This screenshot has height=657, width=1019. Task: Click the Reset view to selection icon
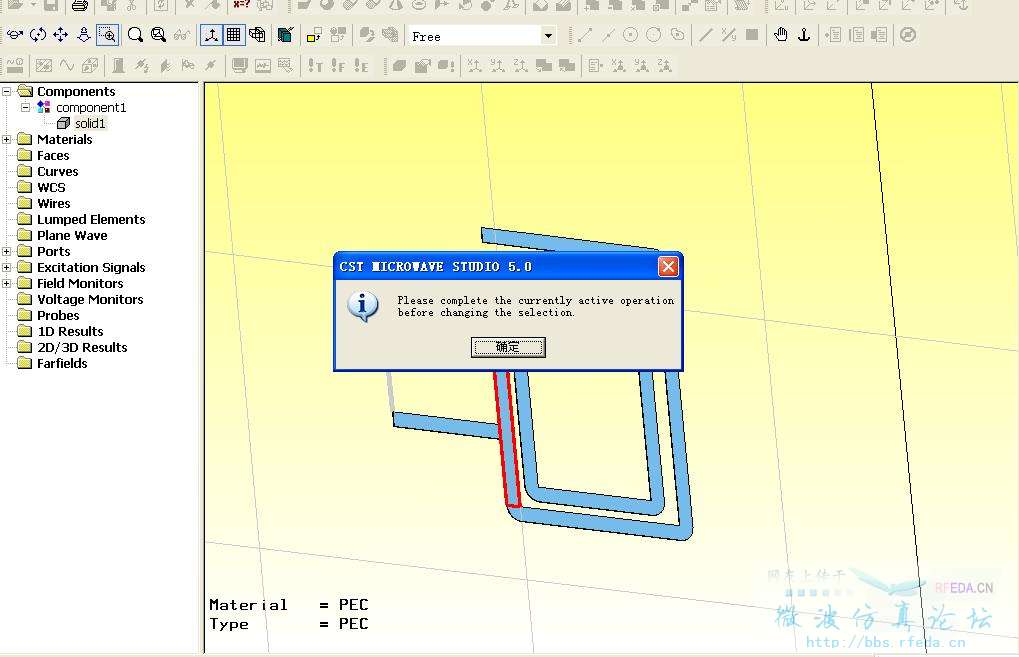pyautogui.click(x=158, y=35)
